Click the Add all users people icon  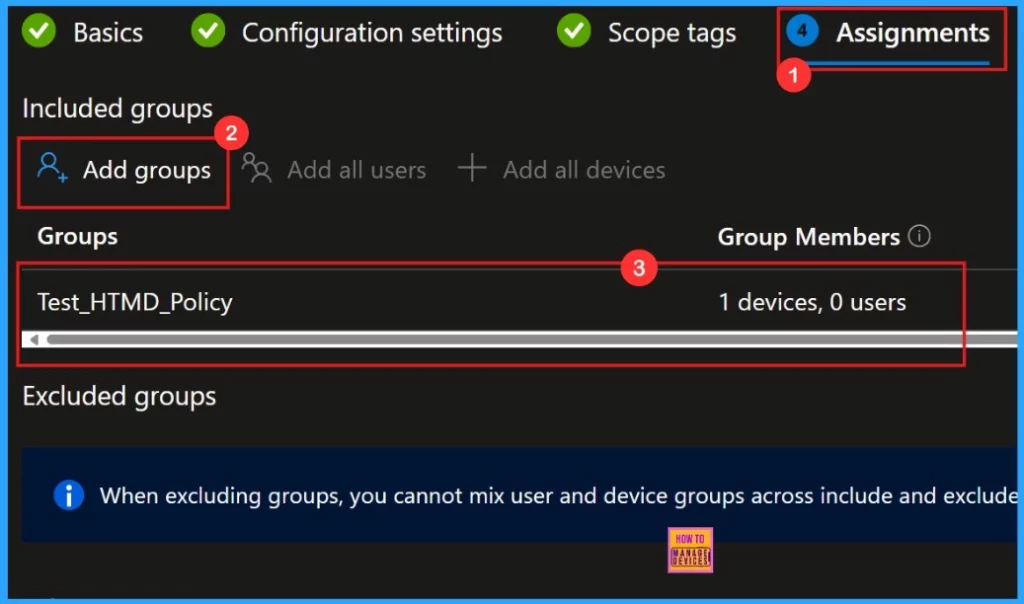[x=256, y=168]
